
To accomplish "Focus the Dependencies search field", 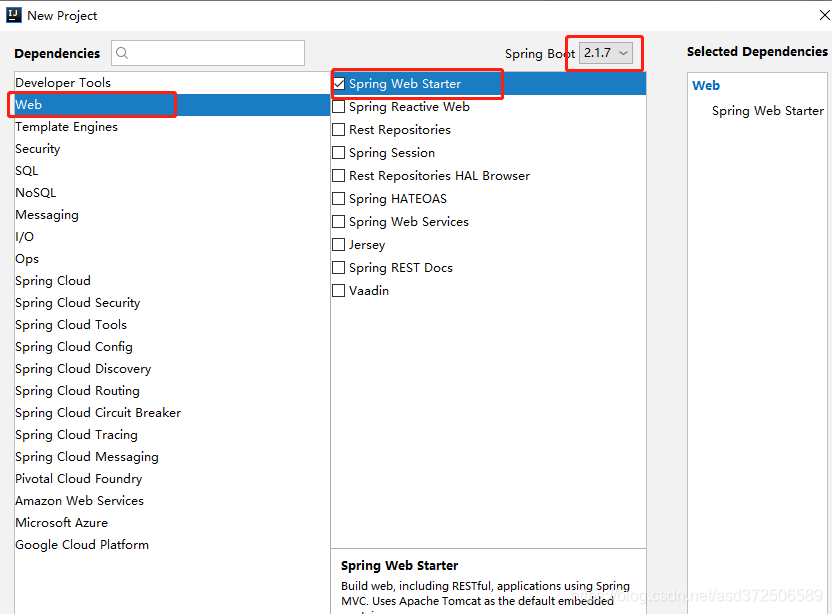I will pyautogui.click(x=208, y=53).
